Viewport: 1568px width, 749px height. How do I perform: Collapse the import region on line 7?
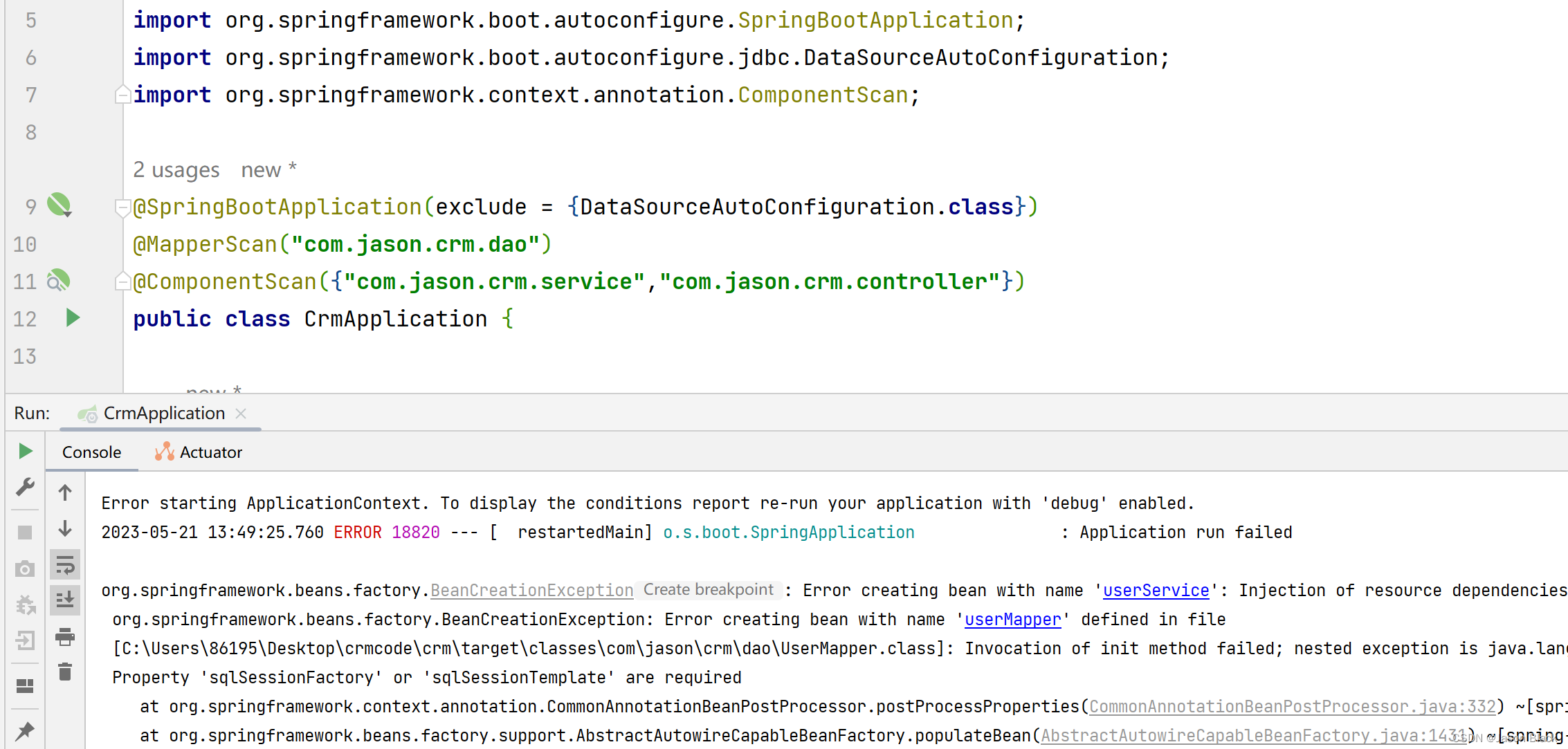pos(122,94)
